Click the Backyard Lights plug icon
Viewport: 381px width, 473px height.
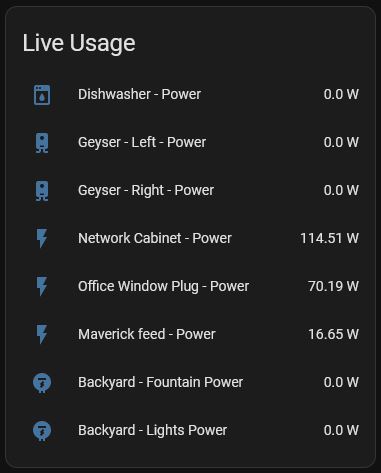pos(42,431)
